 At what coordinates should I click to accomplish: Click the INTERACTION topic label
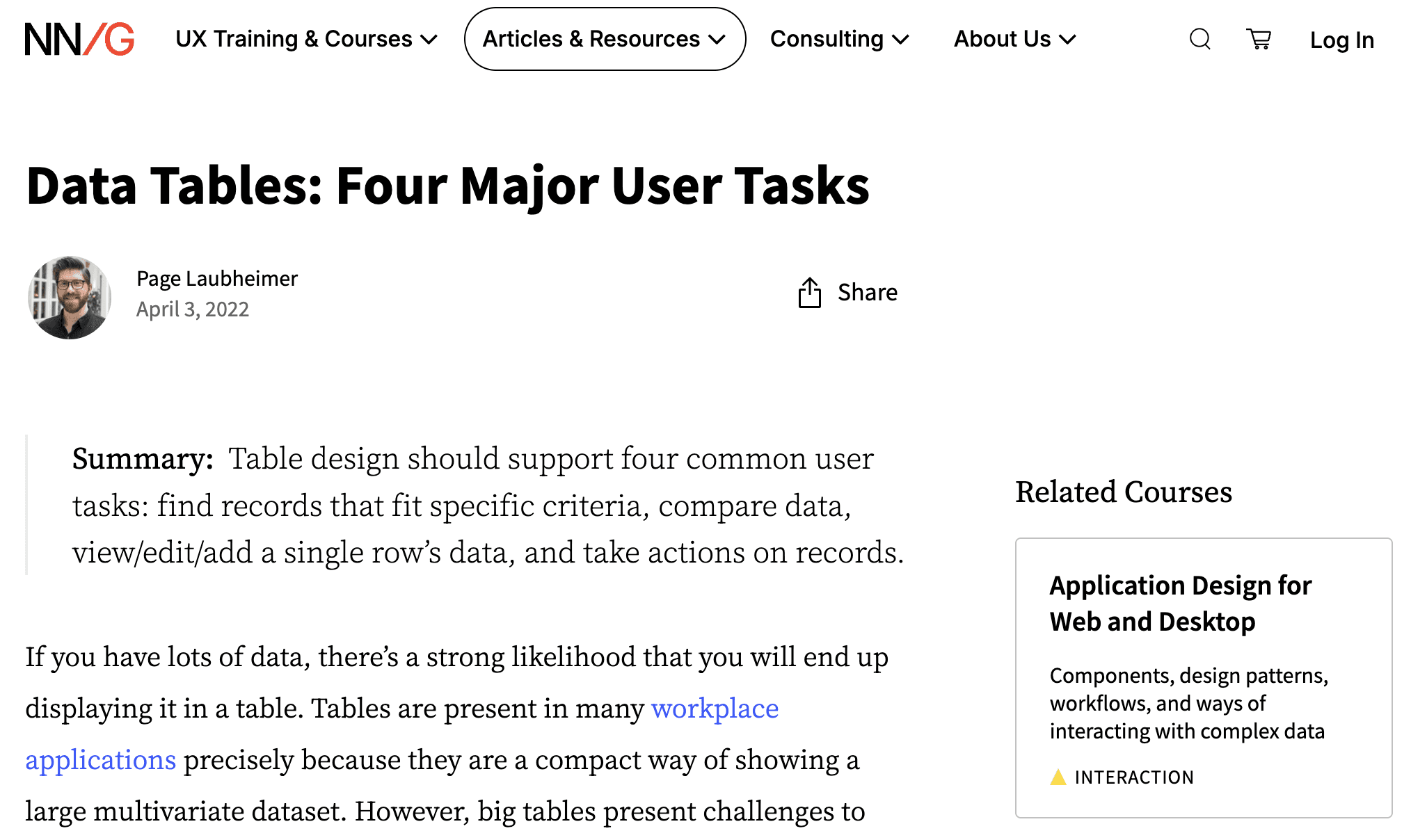pos(1134,777)
